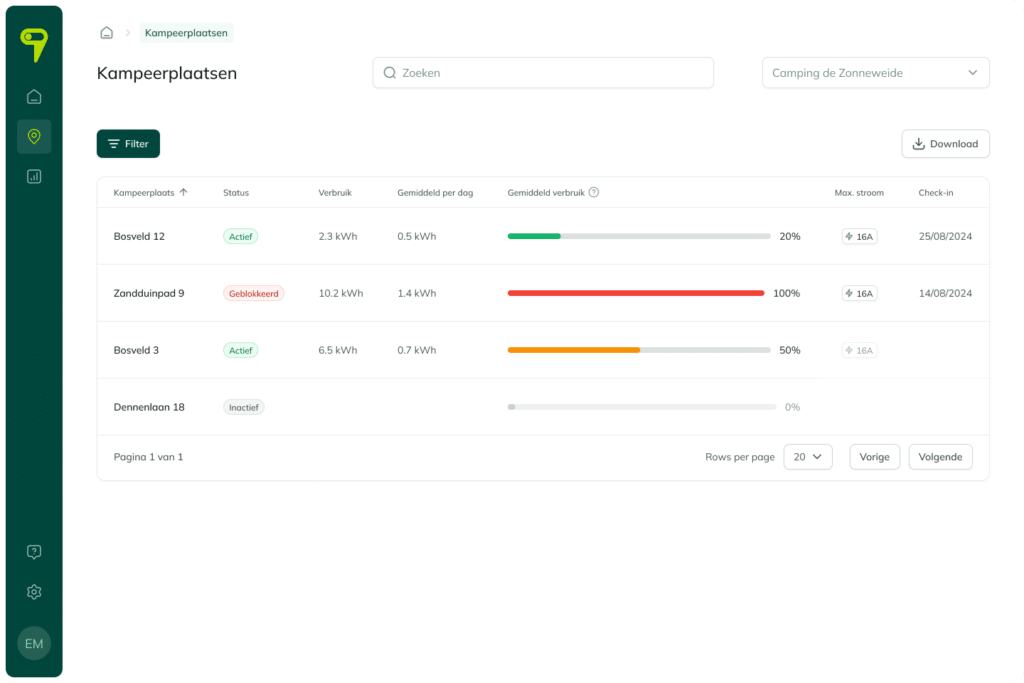1024x683 pixels.
Task: Sort by Kampeerplaats column header
Action: pyautogui.click(x=150, y=193)
